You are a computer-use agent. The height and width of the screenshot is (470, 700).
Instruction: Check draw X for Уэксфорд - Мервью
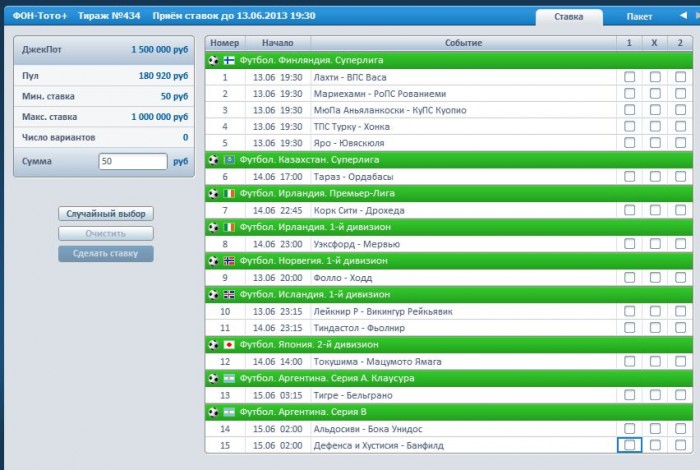(x=655, y=244)
